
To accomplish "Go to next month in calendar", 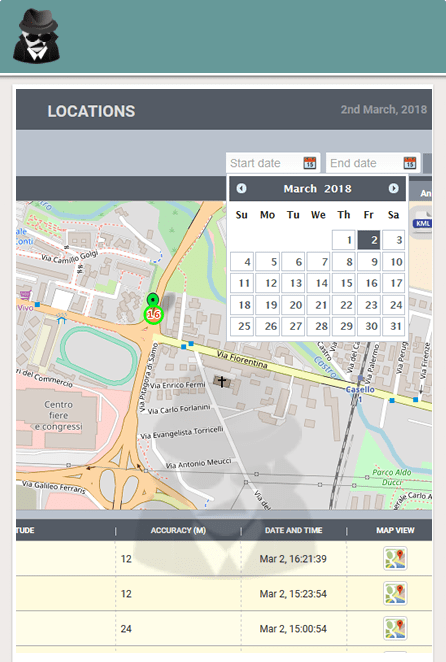I will click(393, 188).
